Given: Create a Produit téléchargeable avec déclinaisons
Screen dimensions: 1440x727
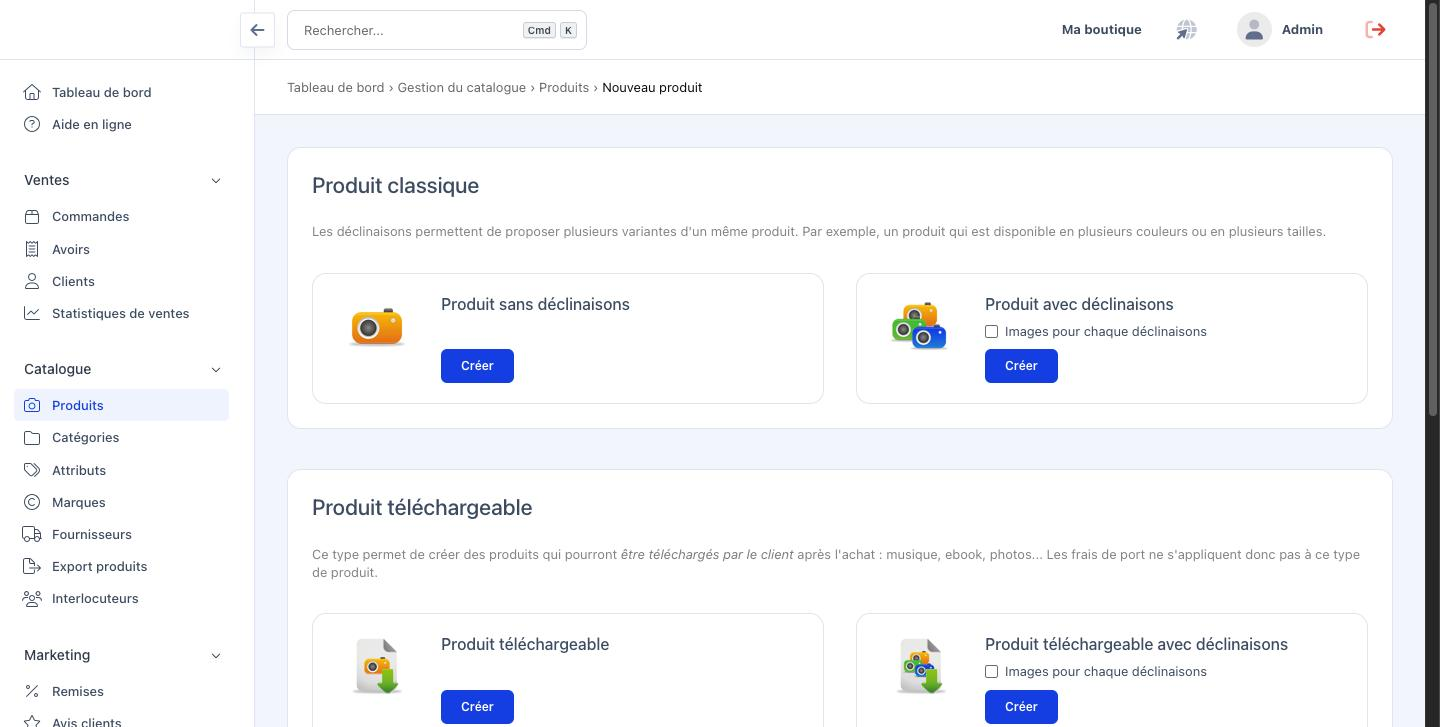Looking at the screenshot, I should tap(1021, 707).
